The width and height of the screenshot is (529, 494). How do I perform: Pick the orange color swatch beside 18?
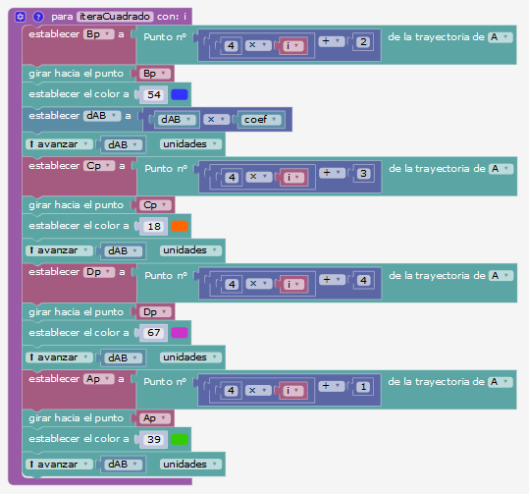tap(179, 226)
